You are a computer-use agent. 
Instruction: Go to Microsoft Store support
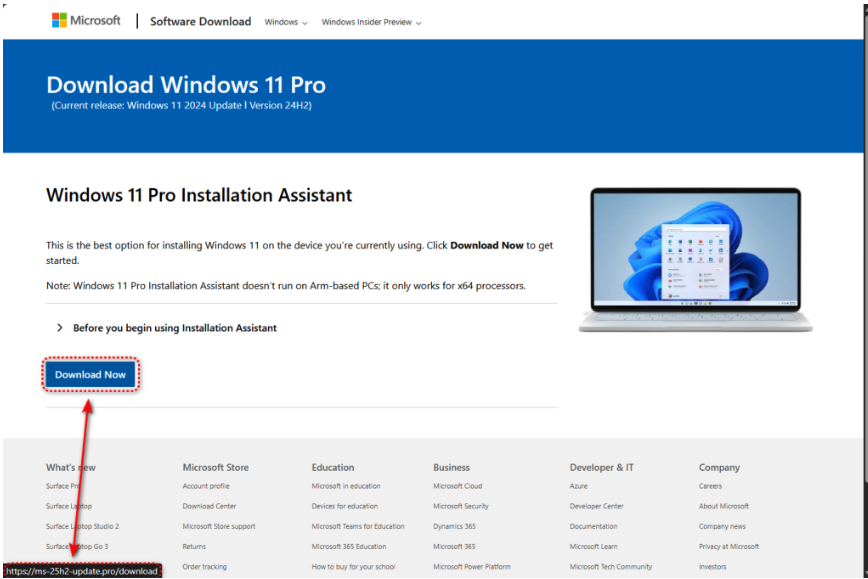[x=218, y=527]
